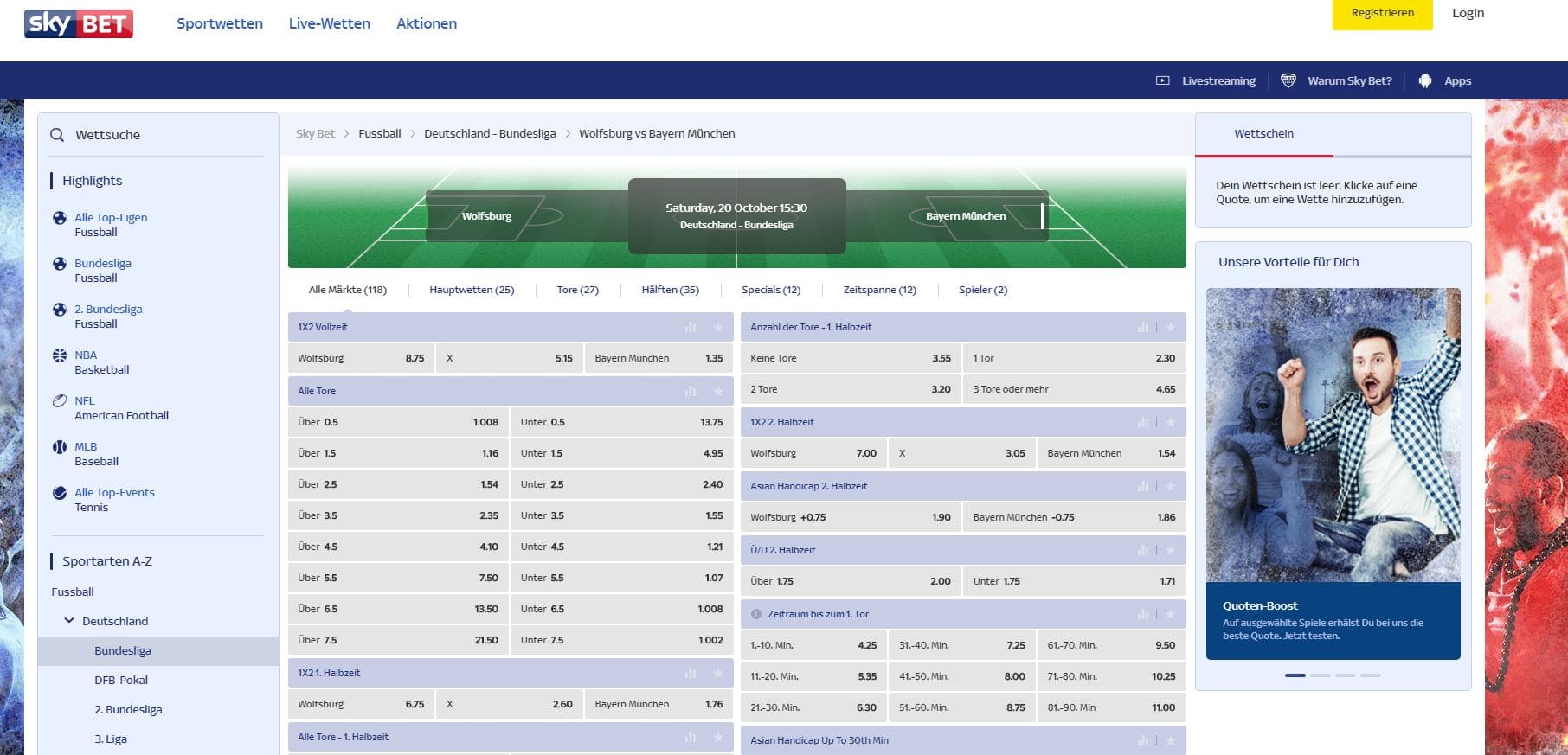Open Live-Wetten in top navigation
The height and width of the screenshot is (755, 1568).
coord(330,23)
